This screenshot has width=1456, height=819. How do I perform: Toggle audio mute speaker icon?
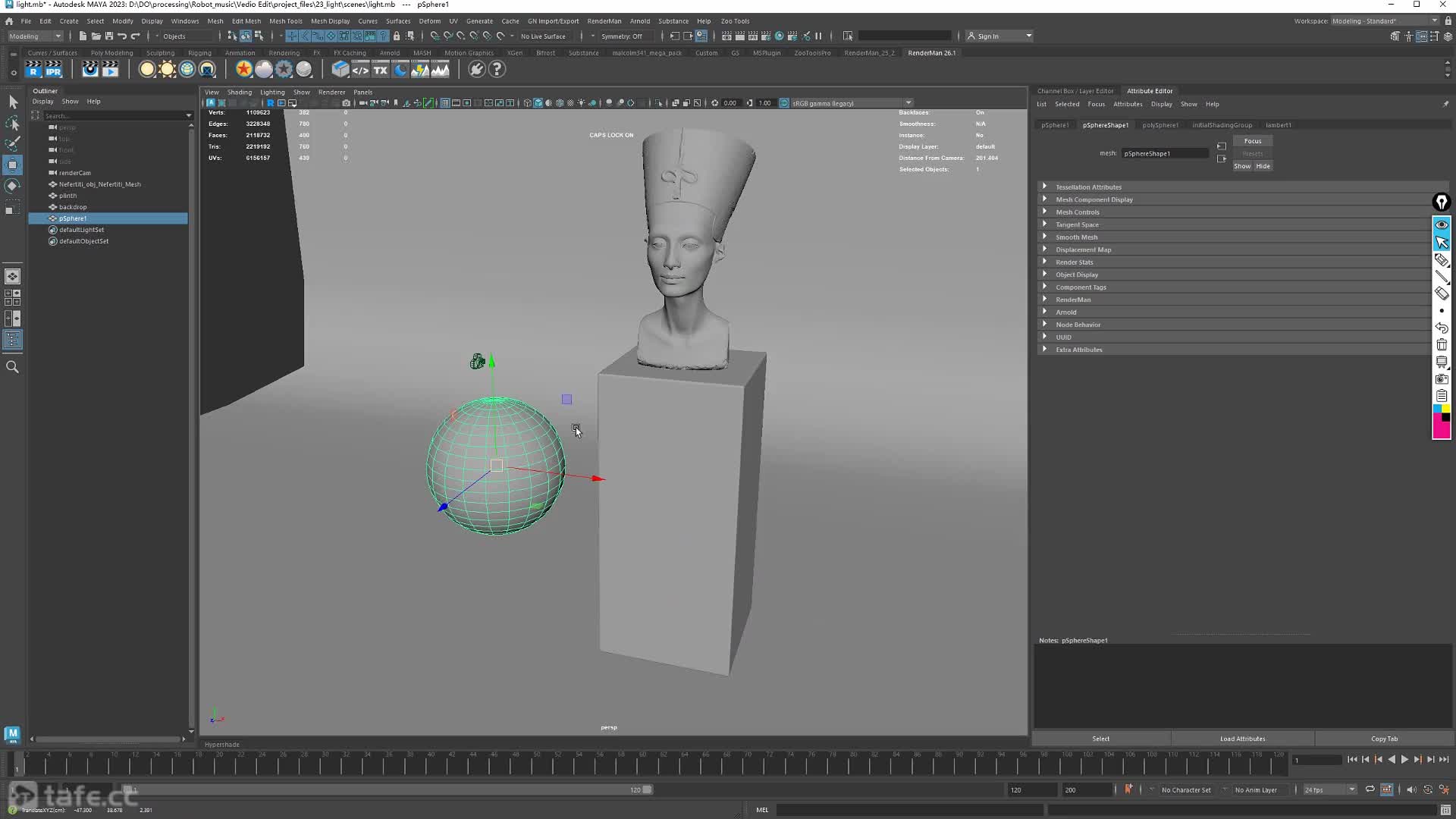tap(1410, 789)
